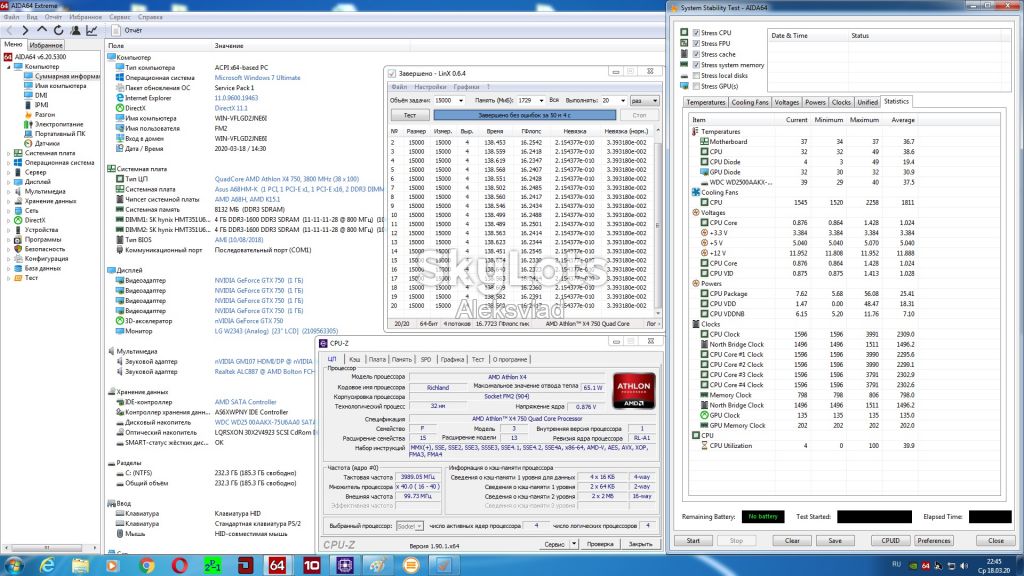Open LinX run count dropdown

622,101
